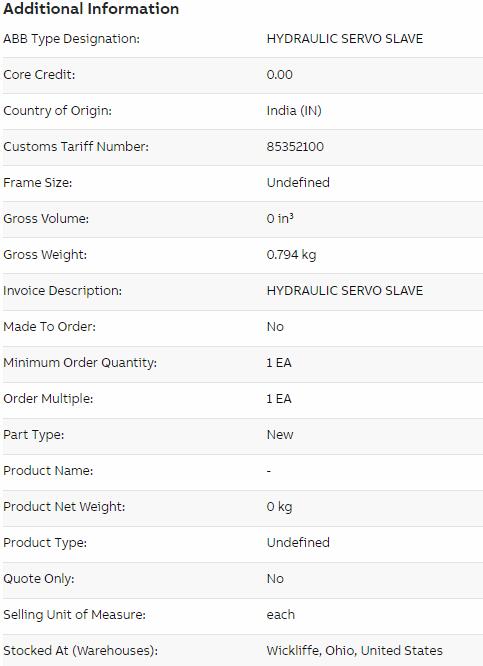483x666 pixels.
Task: Click Minimum Order Quantity 1 EA value
Action: tap(279, 363)
